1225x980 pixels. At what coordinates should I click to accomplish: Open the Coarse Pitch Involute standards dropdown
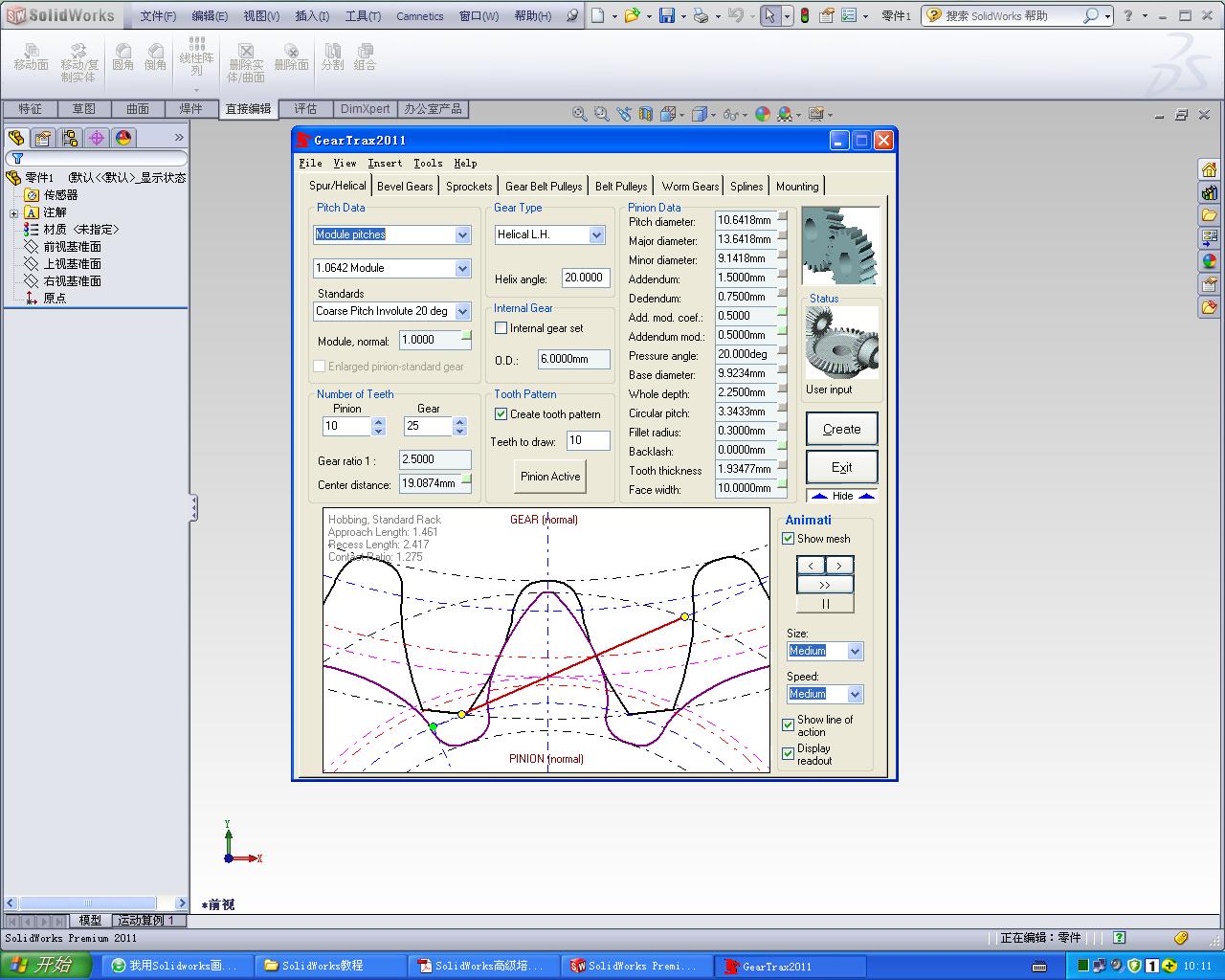[463, 311]
